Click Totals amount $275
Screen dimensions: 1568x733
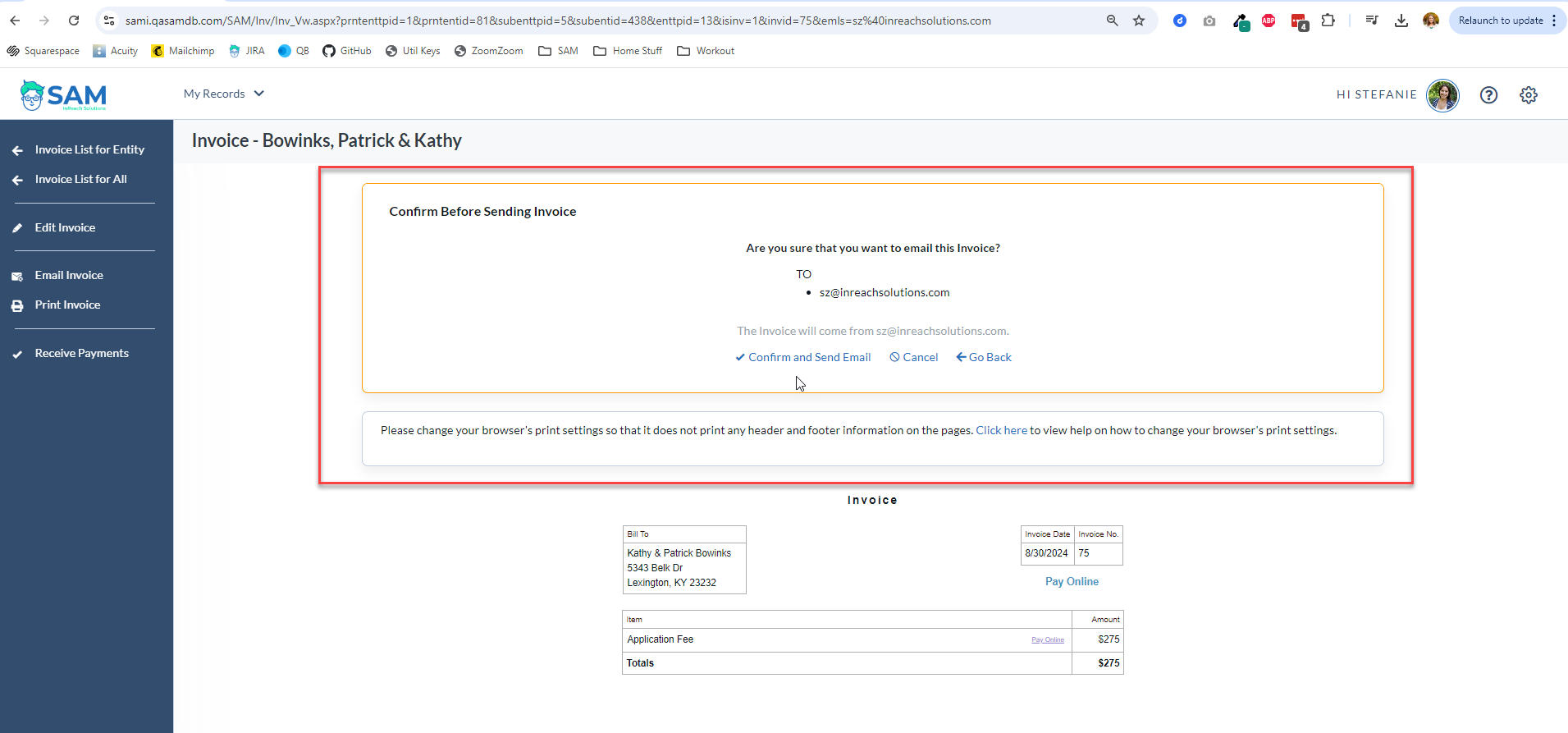(1109, 663)
